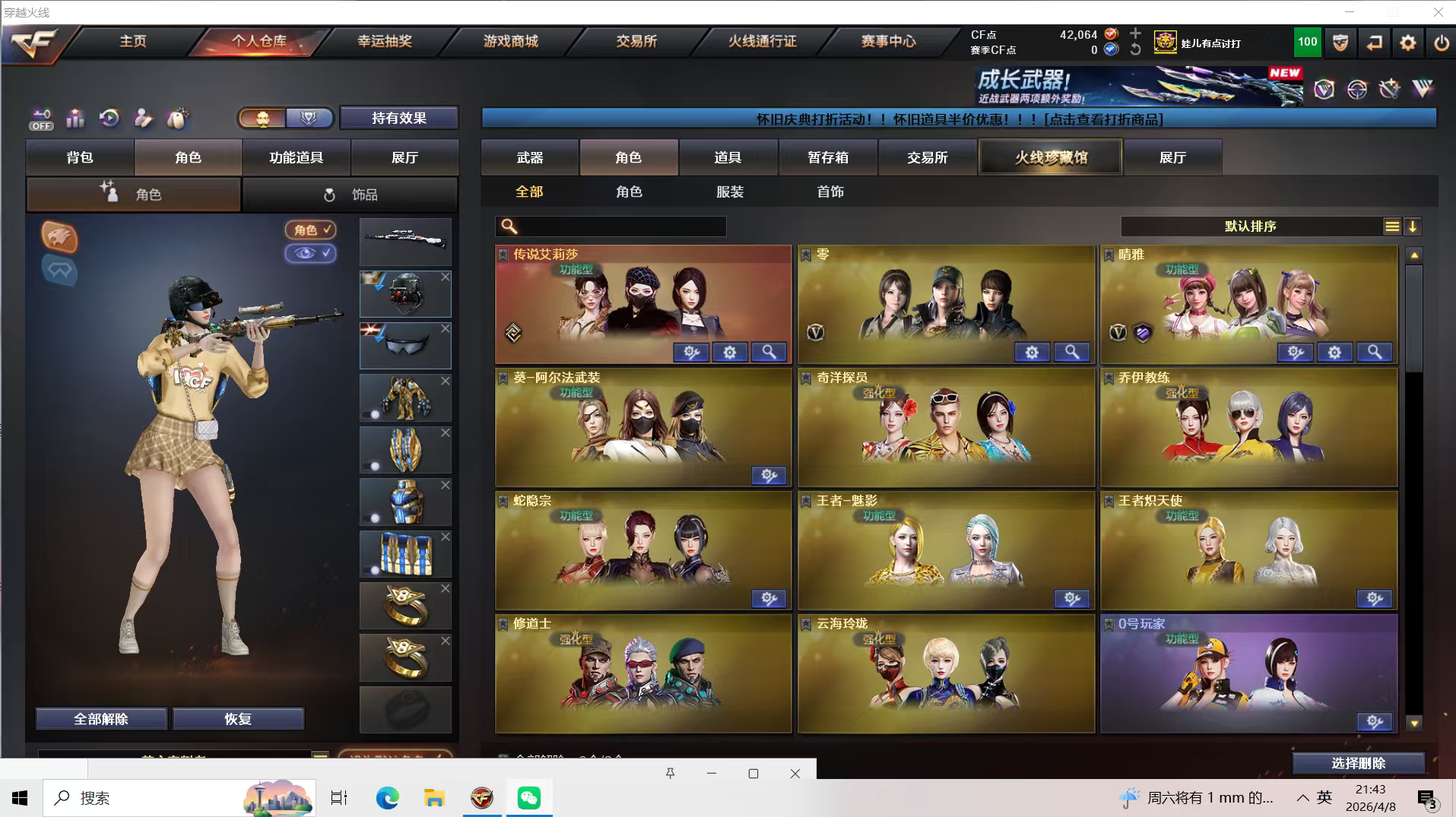The width and height of the screenshot is (1456, 817).
Task: Open Microsoft Edge from the taskbar
Action: coord(387,797)
